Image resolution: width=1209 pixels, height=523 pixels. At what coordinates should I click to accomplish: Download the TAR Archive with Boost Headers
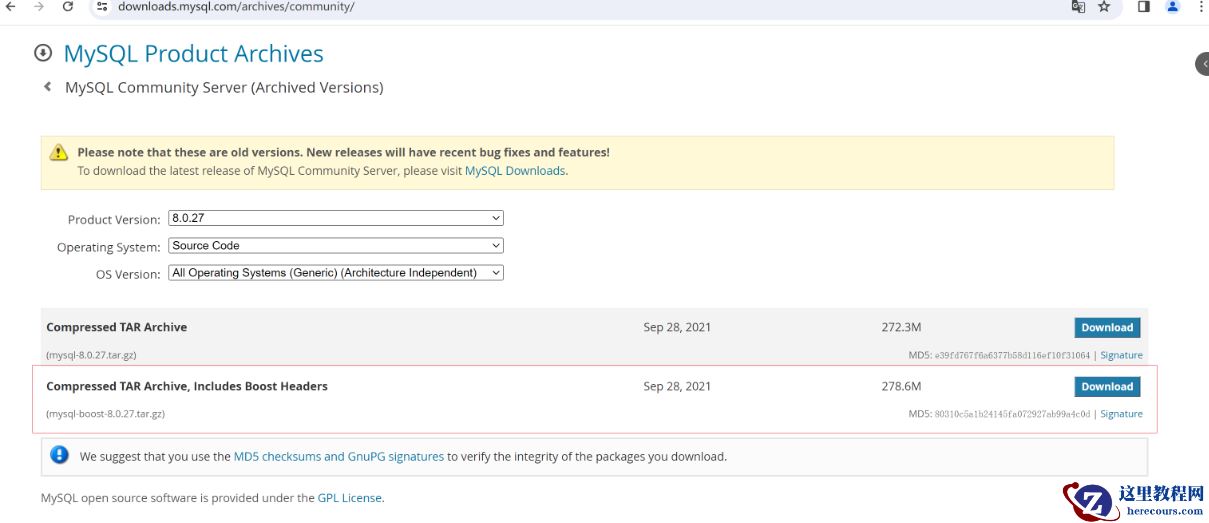coord(1107,386)
